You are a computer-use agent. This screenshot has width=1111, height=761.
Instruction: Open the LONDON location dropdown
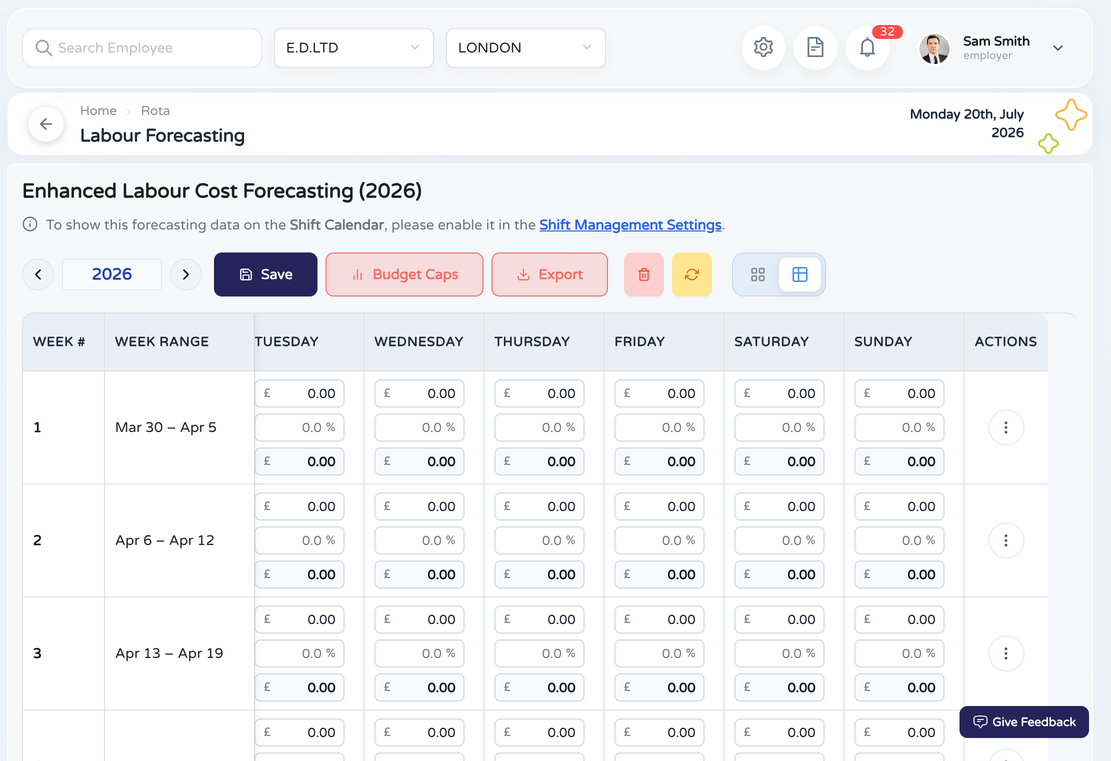pos(525,47)
